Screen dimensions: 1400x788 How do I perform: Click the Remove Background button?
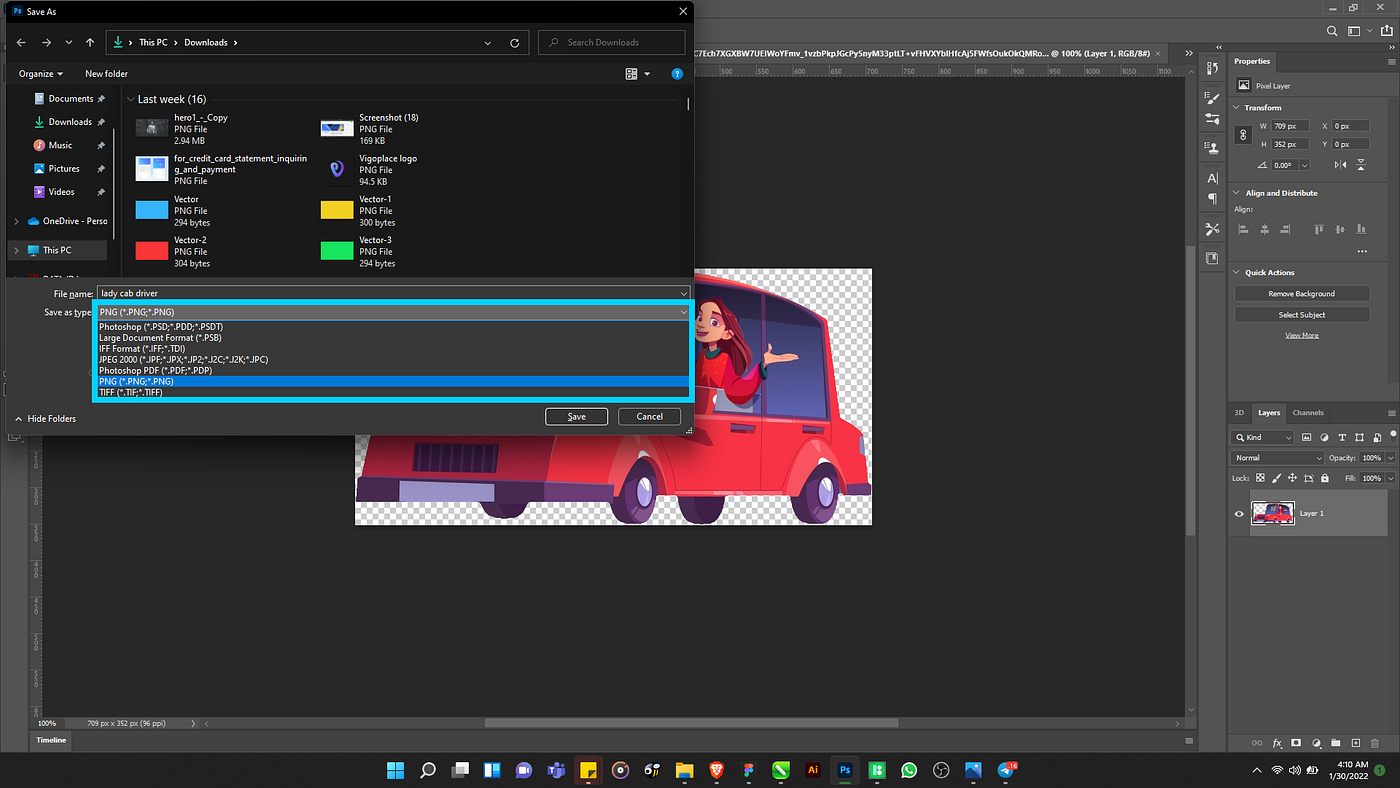[1301, 294]
